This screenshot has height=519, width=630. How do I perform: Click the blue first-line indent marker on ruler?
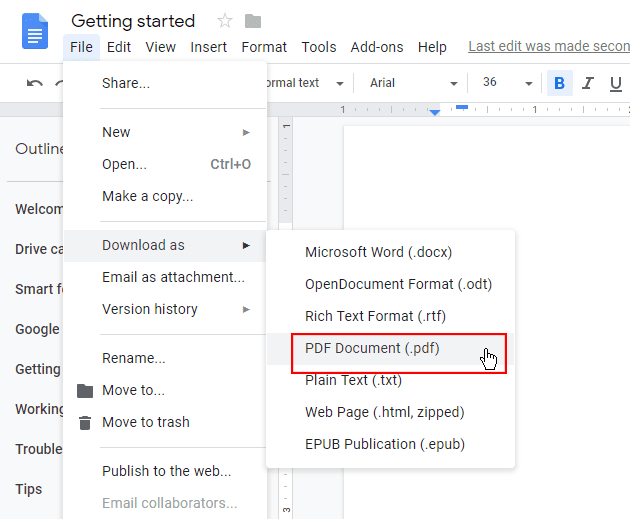462,107
